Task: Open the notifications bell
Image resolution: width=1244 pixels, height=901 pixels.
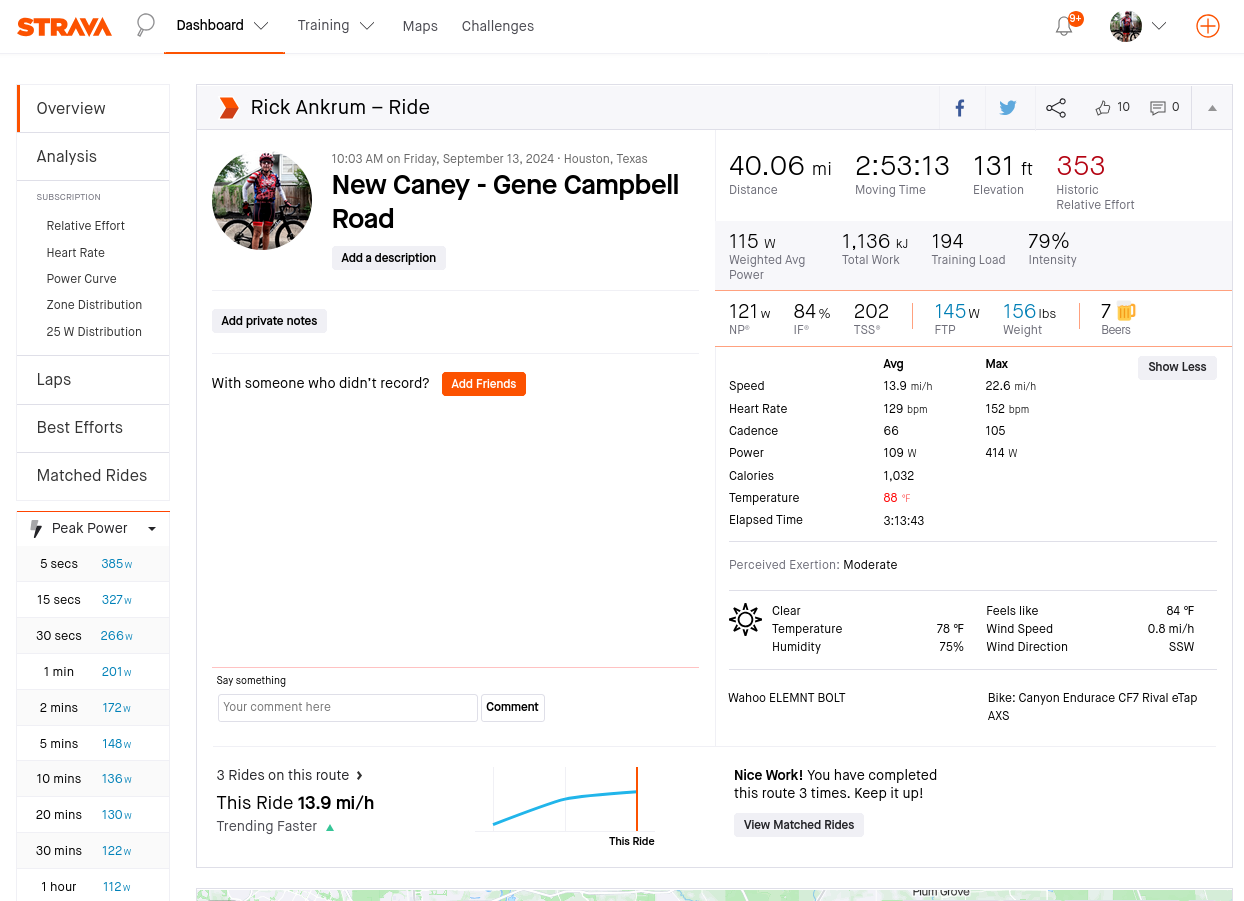Action: tap(1064, 26)
